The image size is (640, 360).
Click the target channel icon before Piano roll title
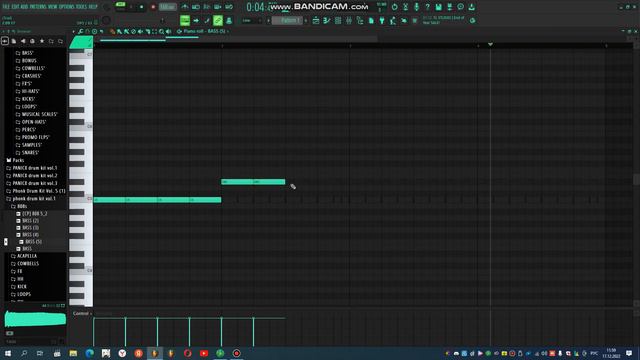[179, 31]
